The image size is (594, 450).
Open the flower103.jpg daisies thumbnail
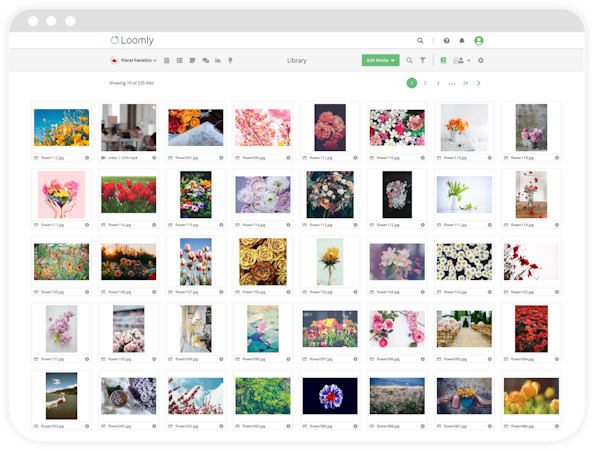(x=464, y=262)
